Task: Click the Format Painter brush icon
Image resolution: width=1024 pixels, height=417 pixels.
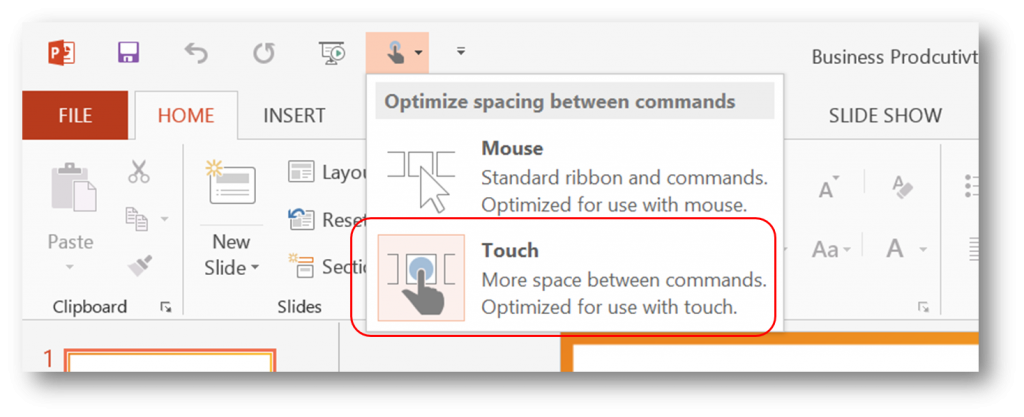Action: tap(136, 265)
